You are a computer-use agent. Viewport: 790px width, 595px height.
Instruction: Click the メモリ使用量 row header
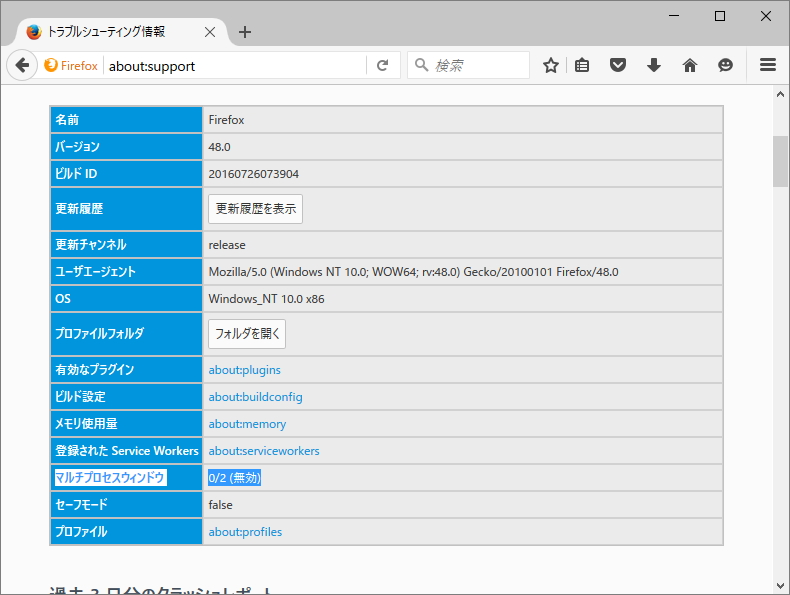(x=126, y=424)
